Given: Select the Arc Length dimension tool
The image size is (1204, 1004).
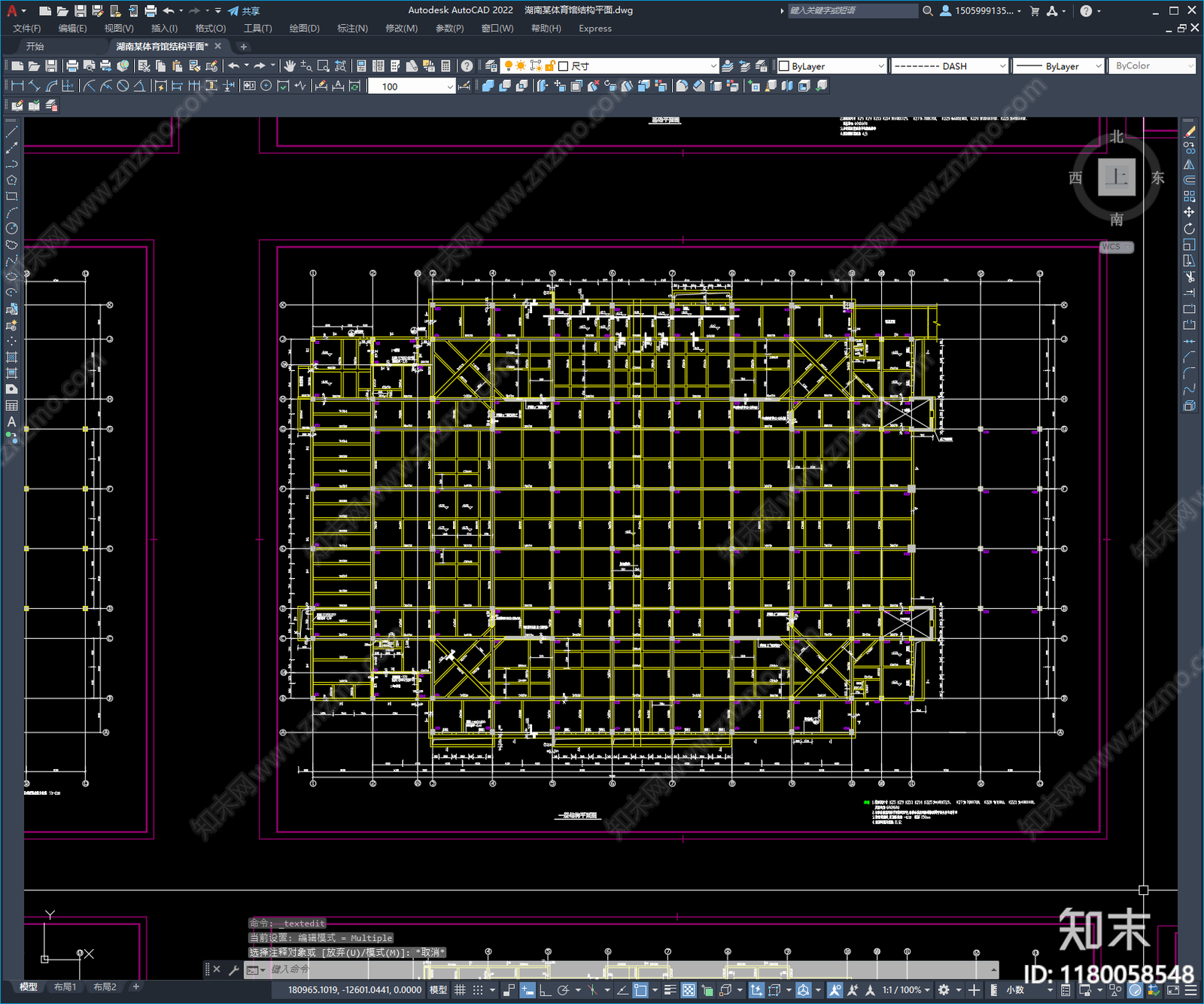Looking at the screenshot, I should tap(51, 86).
